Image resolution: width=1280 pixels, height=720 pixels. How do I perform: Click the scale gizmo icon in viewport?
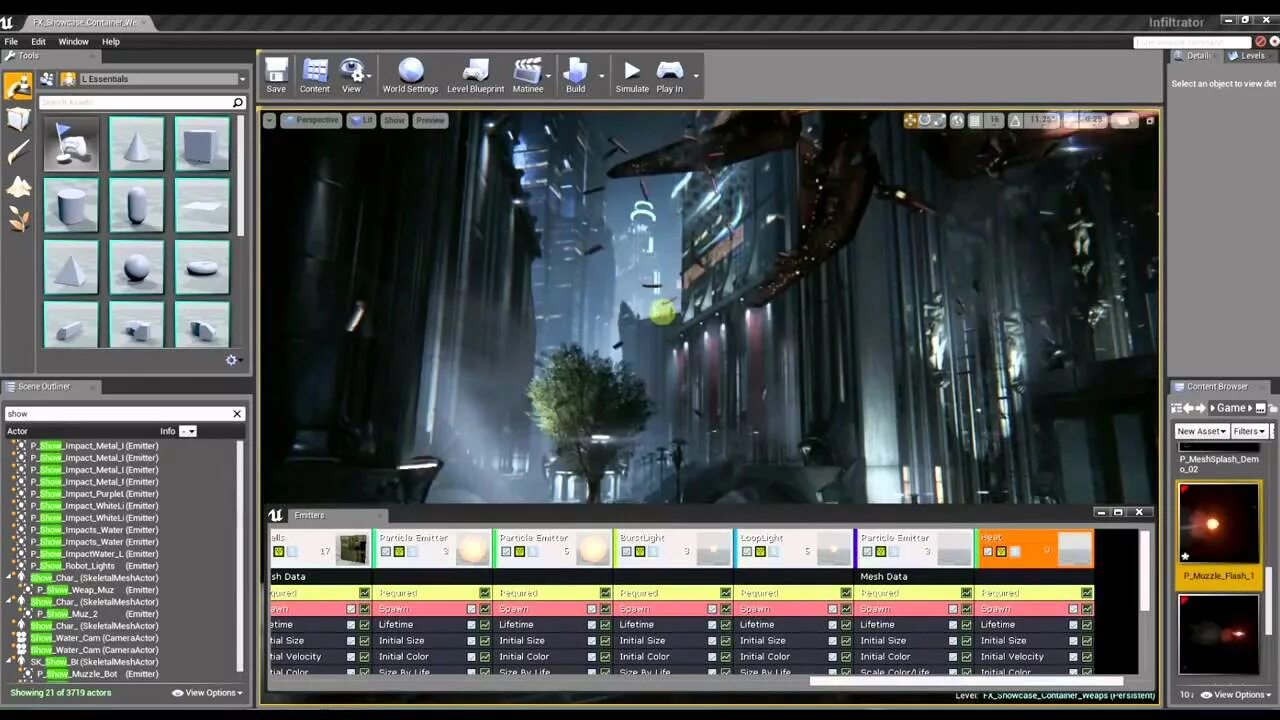[x=940, y=120]
